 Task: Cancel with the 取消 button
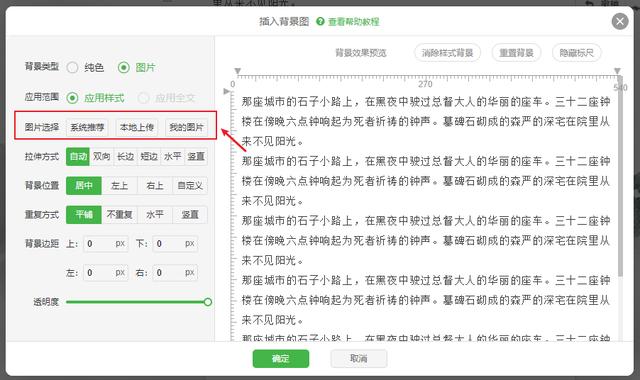(359, 359)
